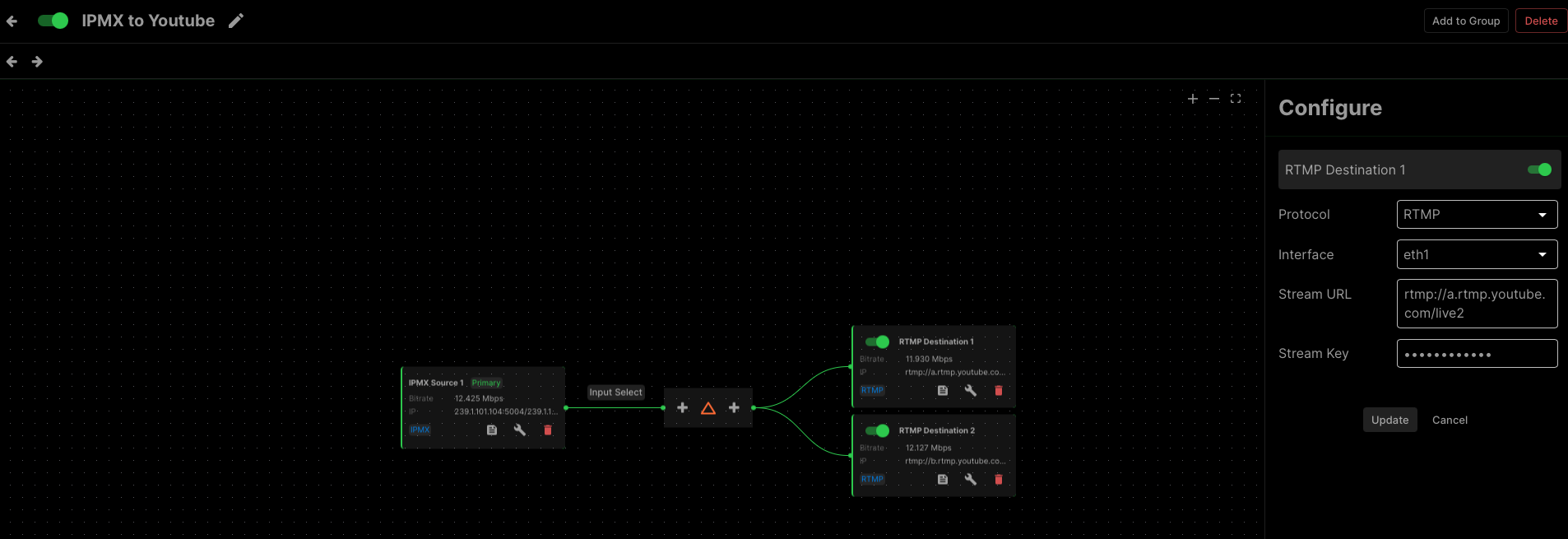Click the RTMP tag on Destination 1
Image resolution: width=1568 pixels, height=539 pixels.
pos(872,390)
